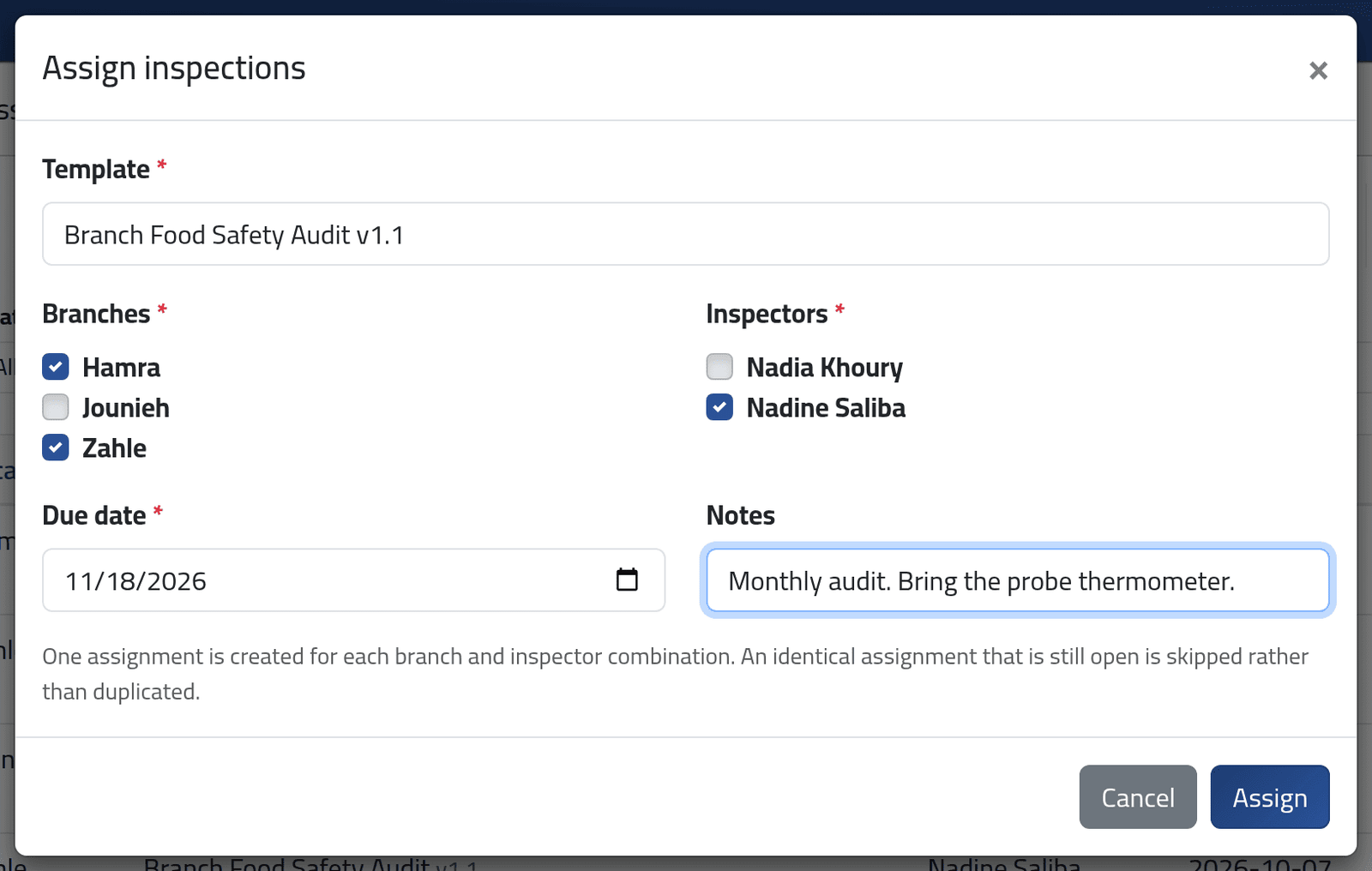Uncheck the Hamra branch checkbox
Screen dimensions: 1372x871
pos(56,367)
